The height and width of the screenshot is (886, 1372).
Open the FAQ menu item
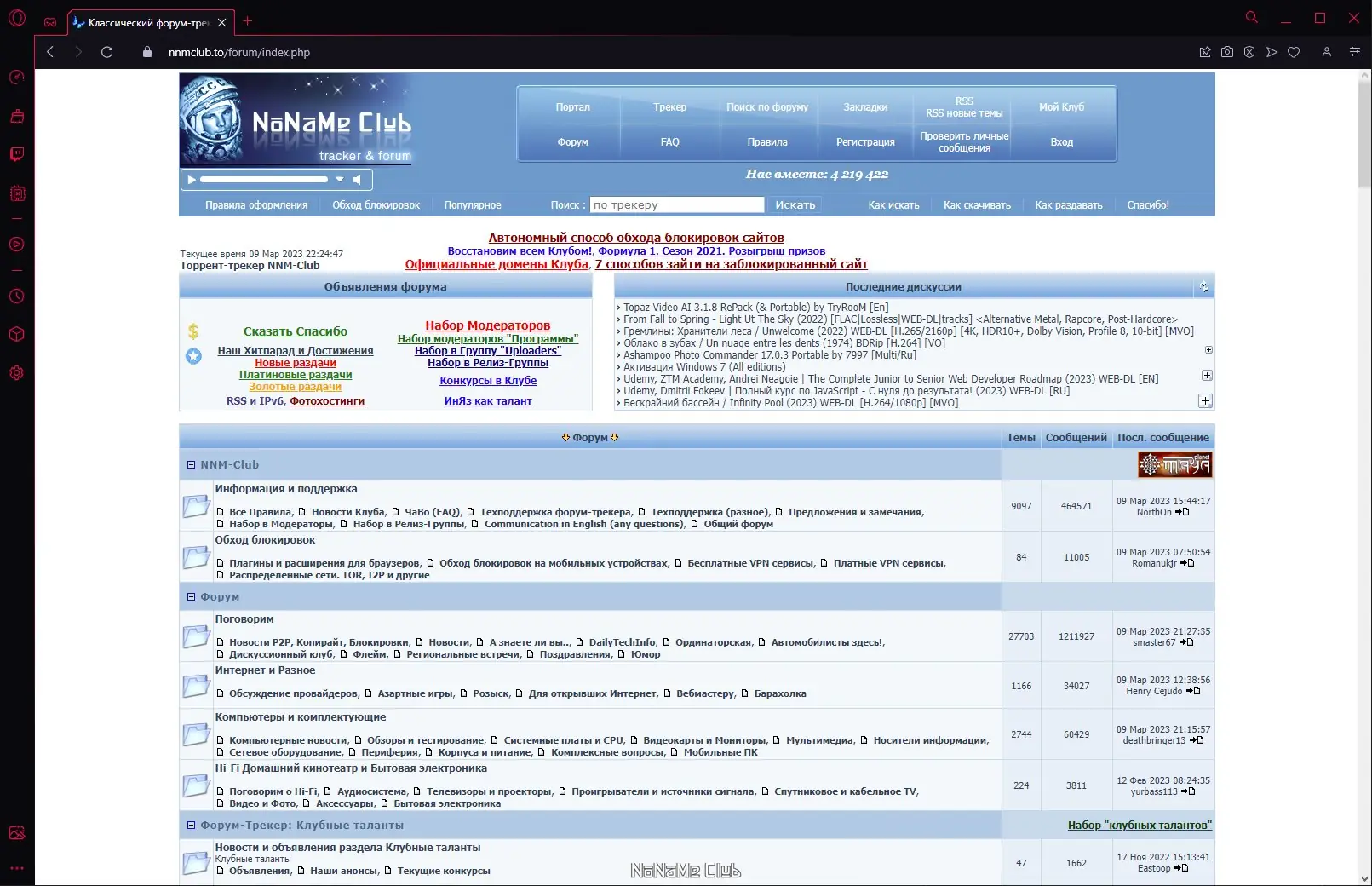tap(670, 142)
